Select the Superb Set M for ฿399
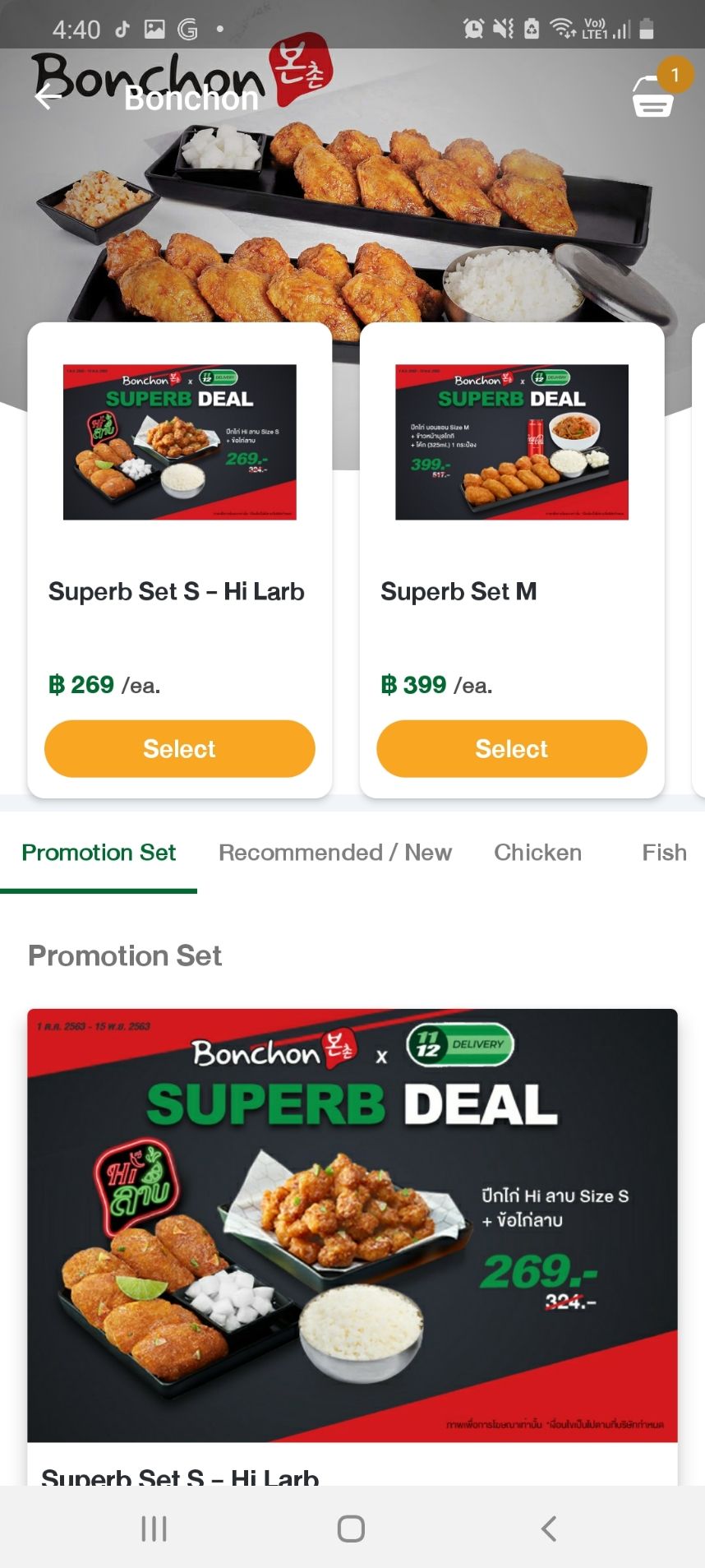 click(512, 749)
